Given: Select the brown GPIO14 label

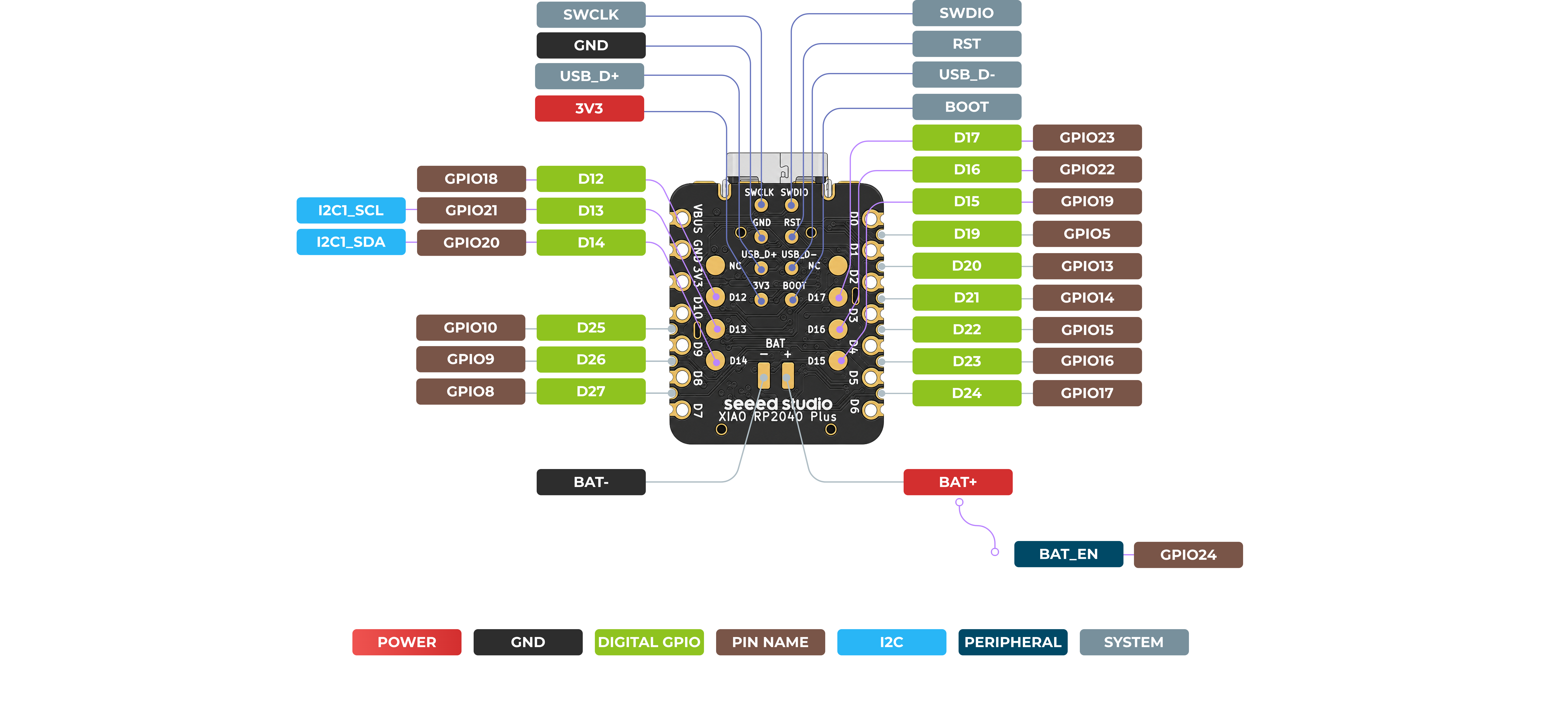Looking at the screenshot, I should (x=1087, y=298).
